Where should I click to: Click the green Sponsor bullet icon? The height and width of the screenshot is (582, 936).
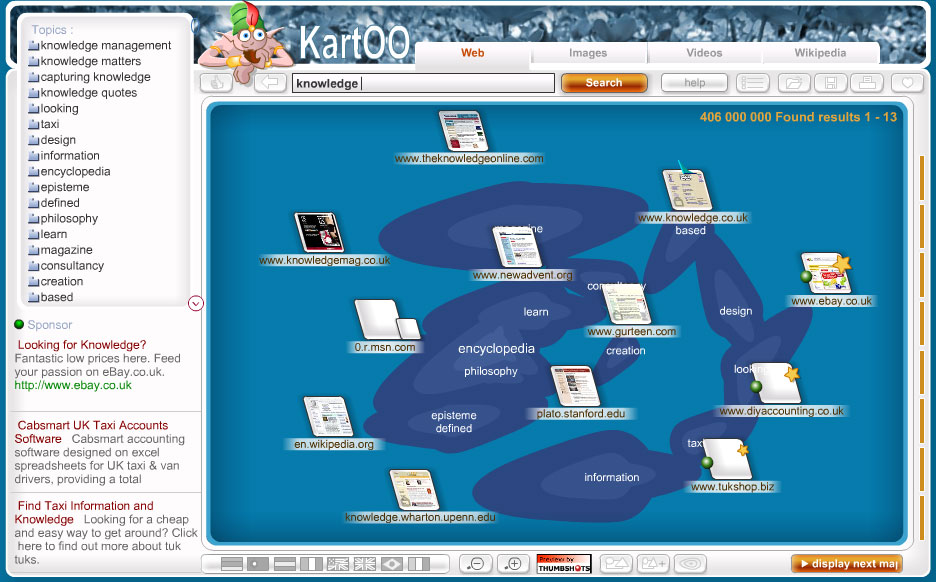pyautogui.click(x=19, y=324)
